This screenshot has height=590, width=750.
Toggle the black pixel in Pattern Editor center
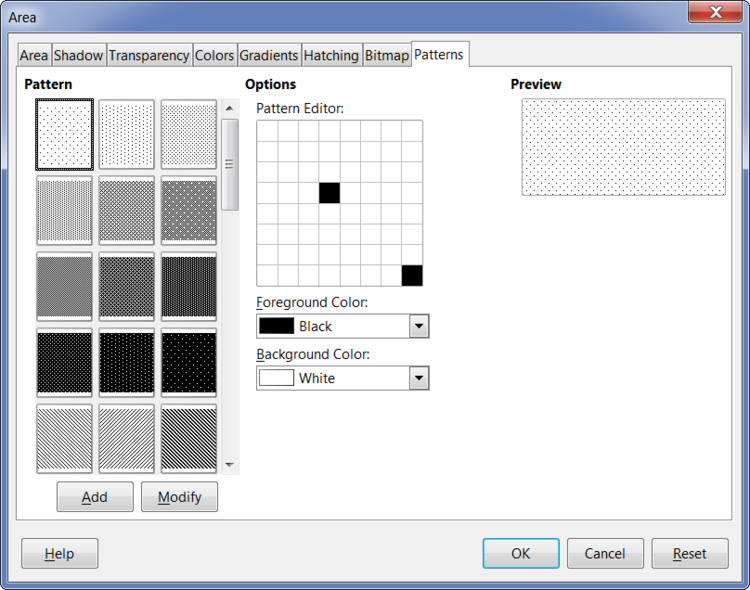[x=329, y=193]
